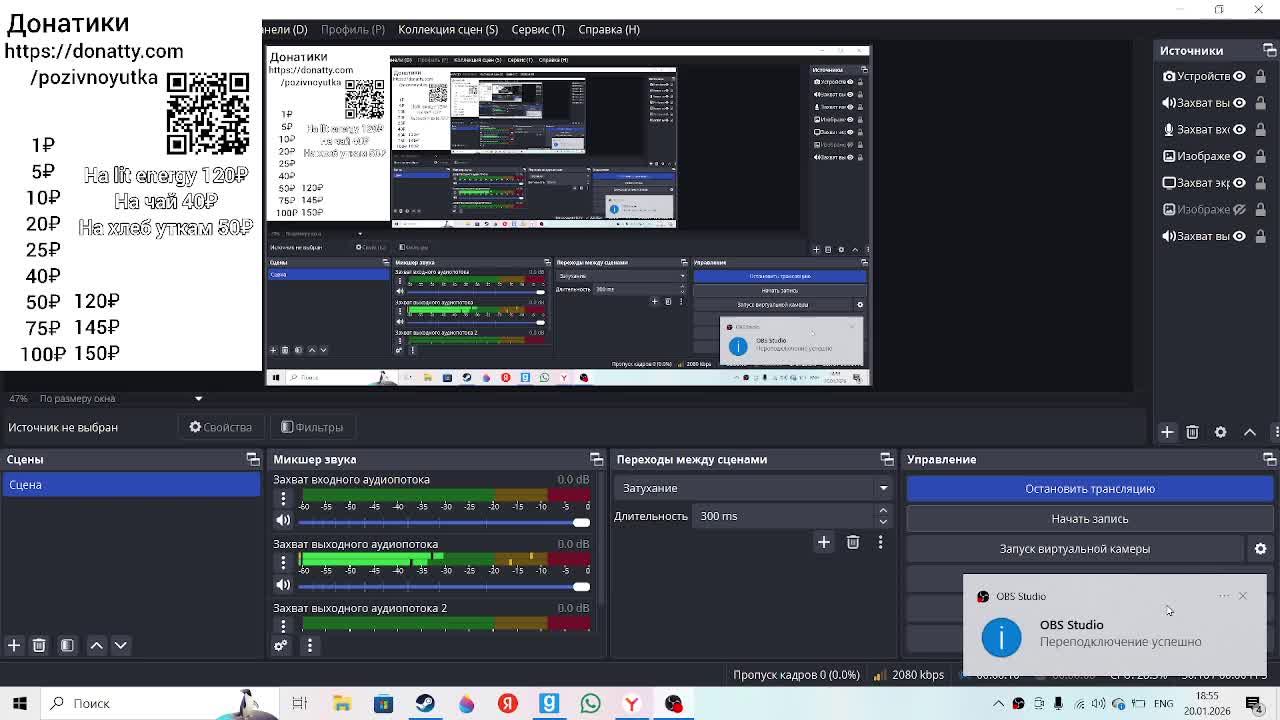1280x720 pixels.
Task: Hide the Захват вхо microphone source
Action: click(1239, 129)
